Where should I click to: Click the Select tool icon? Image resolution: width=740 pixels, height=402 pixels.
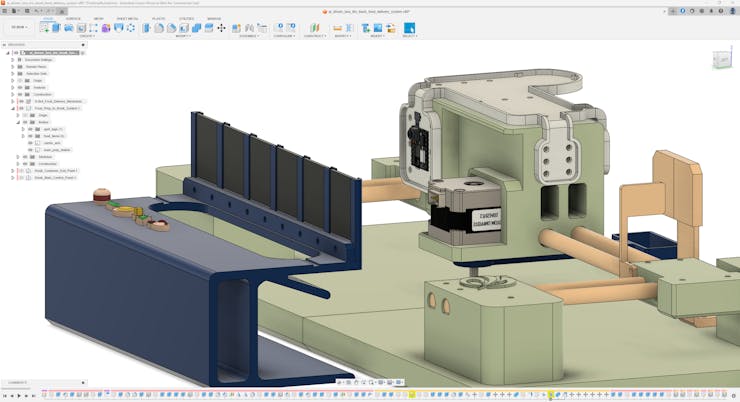point(409,28)
